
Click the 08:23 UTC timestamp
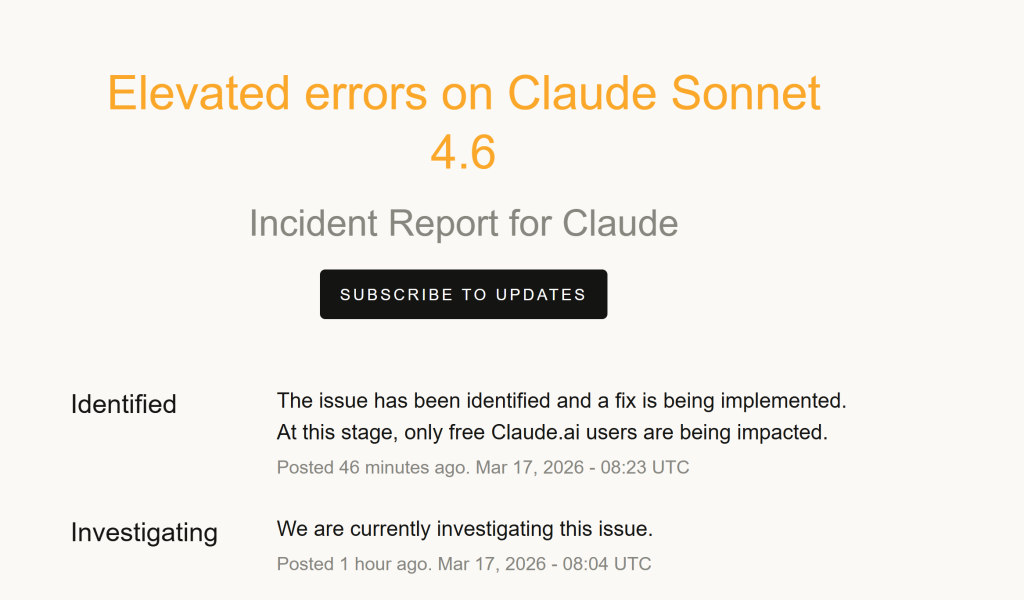(x=645, y=467)
